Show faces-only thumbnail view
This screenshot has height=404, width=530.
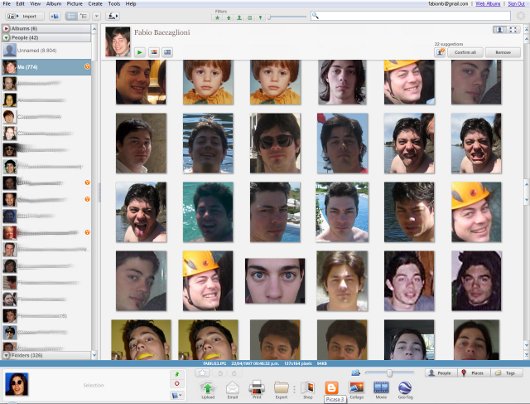click(x=499, y=30)
